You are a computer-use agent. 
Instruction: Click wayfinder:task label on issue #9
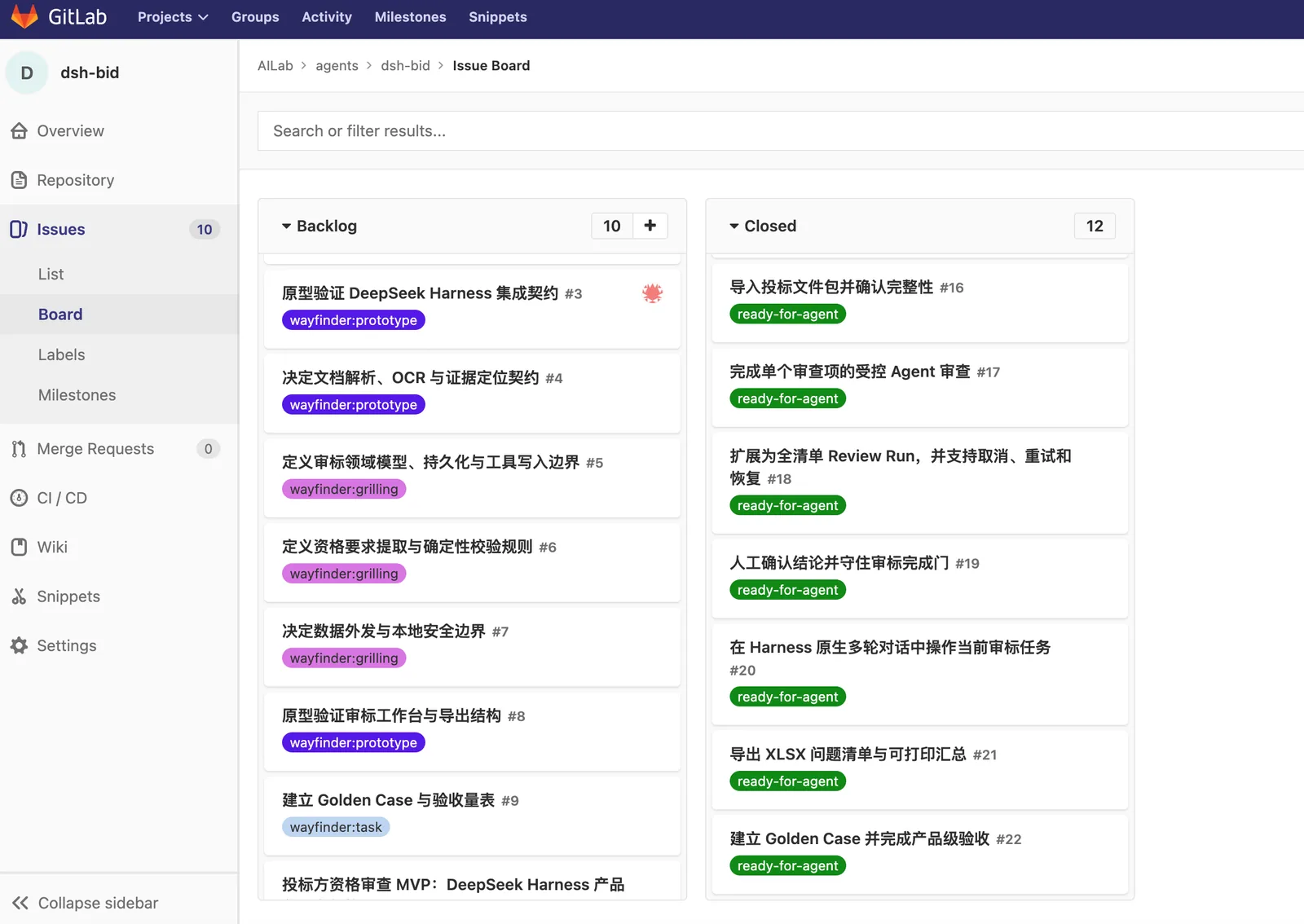point(336,827)
